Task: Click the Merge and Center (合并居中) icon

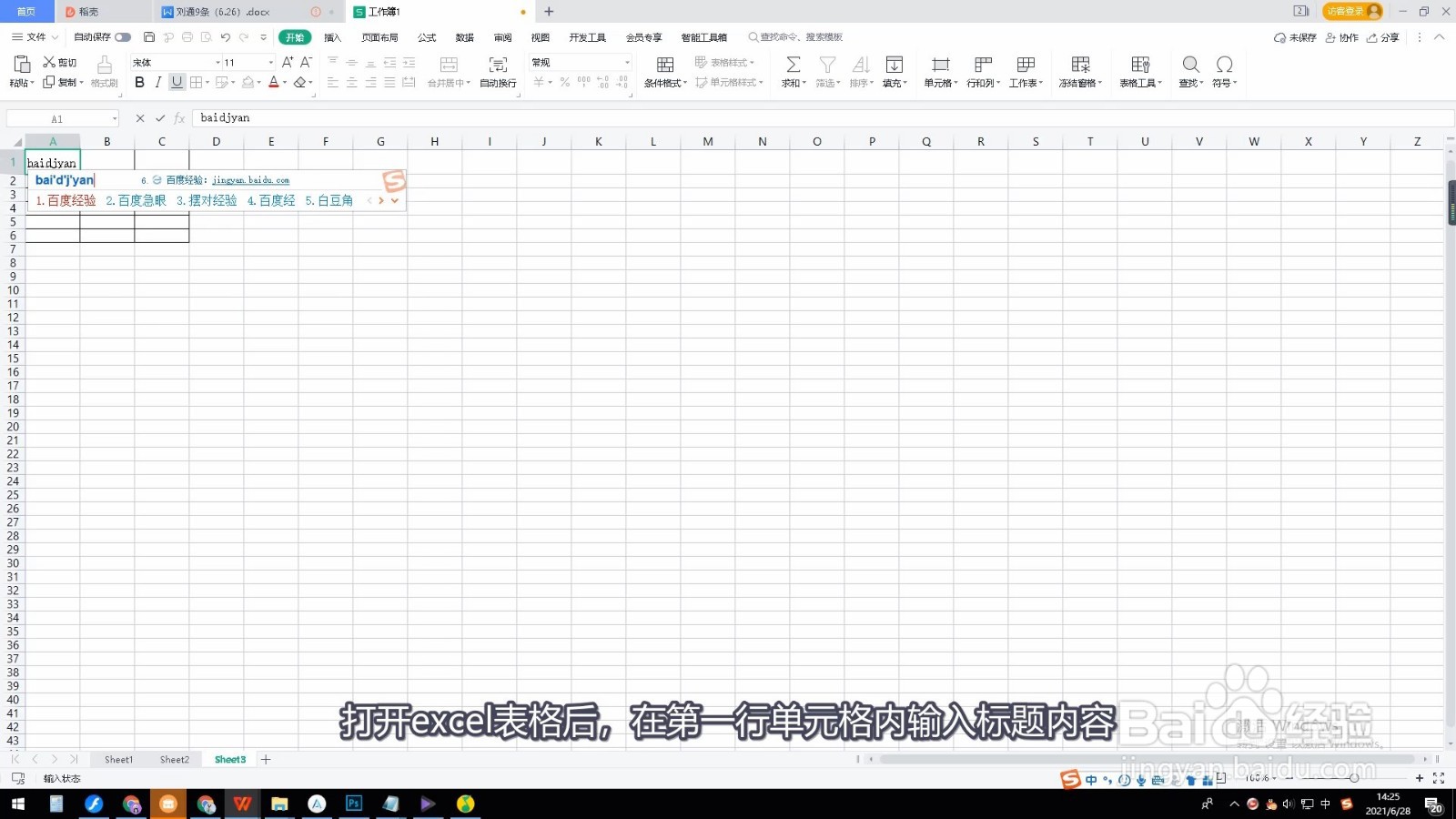Action: point(449,65)
